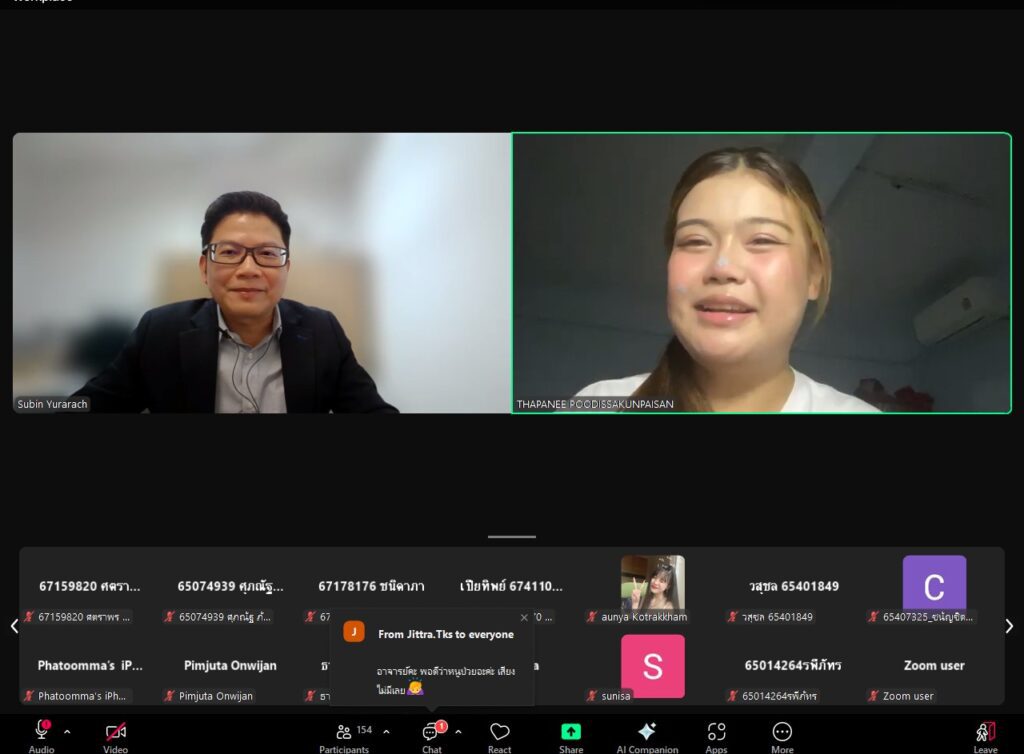Click muted mic icon beside 65014264รพีภัทร label
This screenshot has width=1024, height=754.
click(x=732, y=696)
